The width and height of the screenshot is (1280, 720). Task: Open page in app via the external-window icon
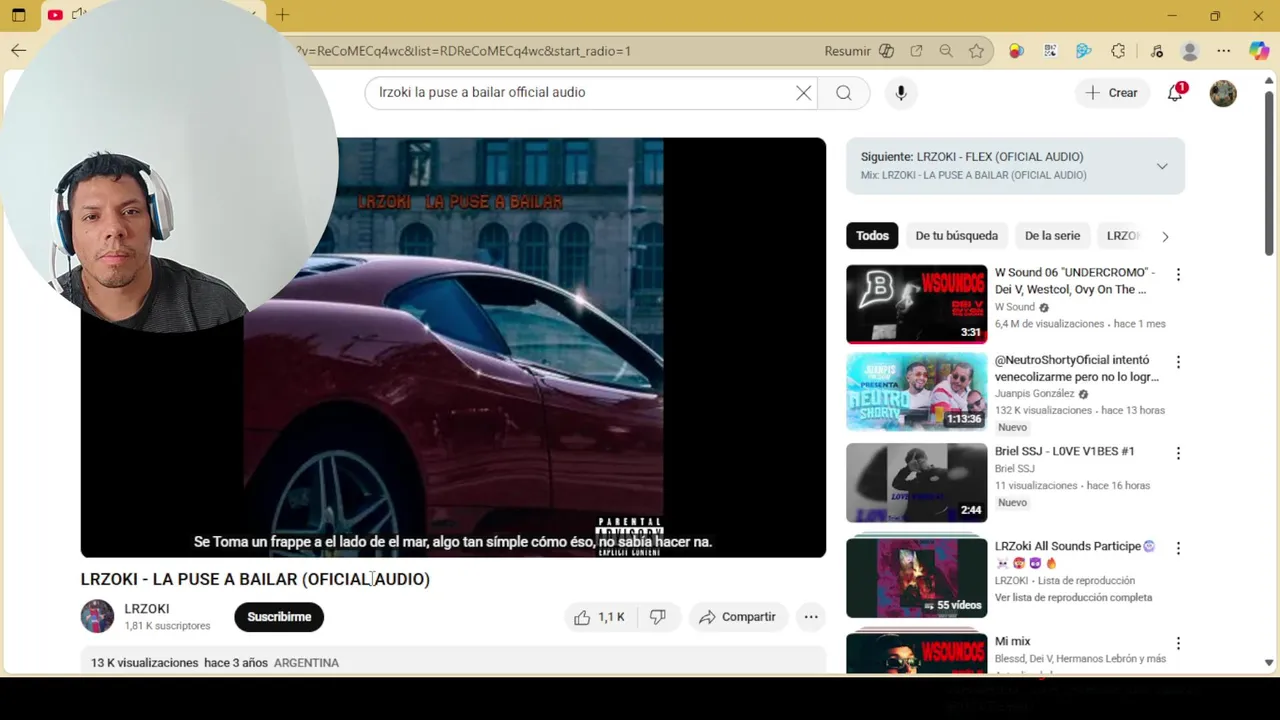(x=916, y=51)
